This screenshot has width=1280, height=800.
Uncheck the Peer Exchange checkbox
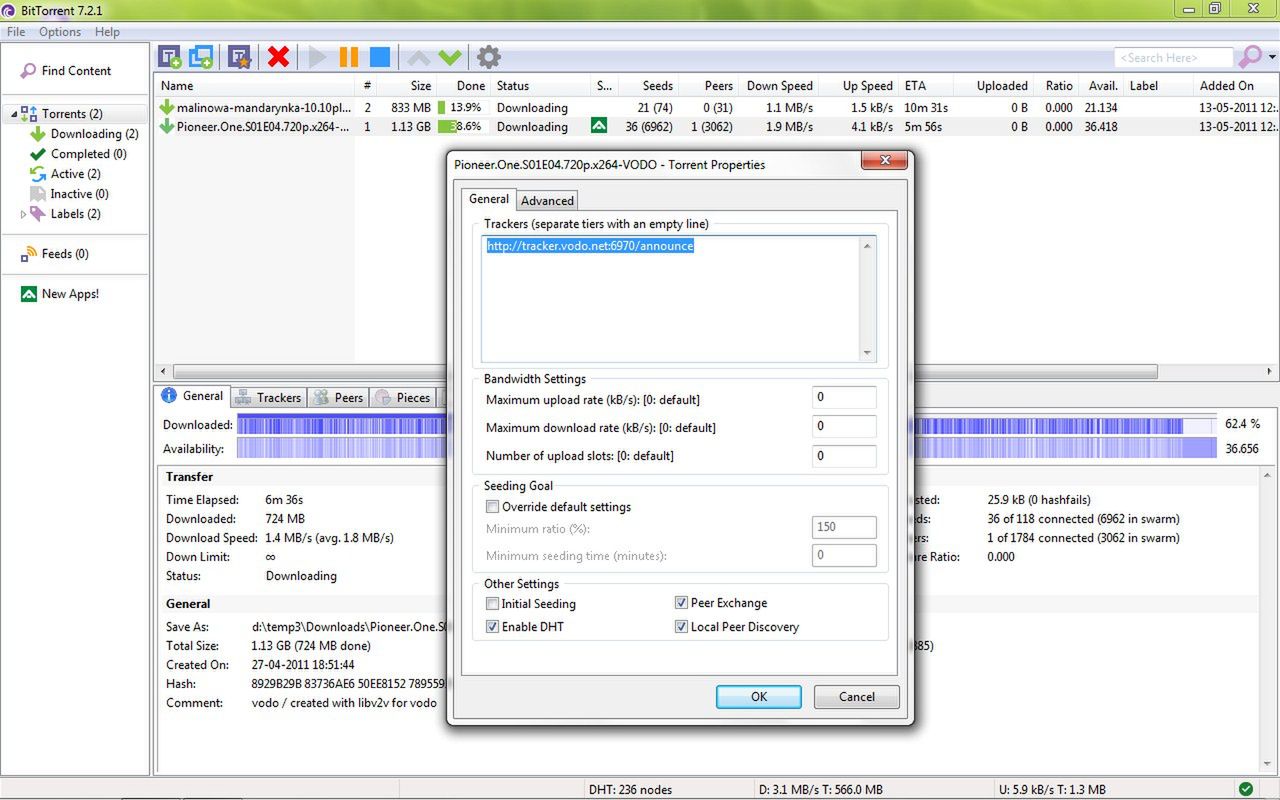(681, 603)
